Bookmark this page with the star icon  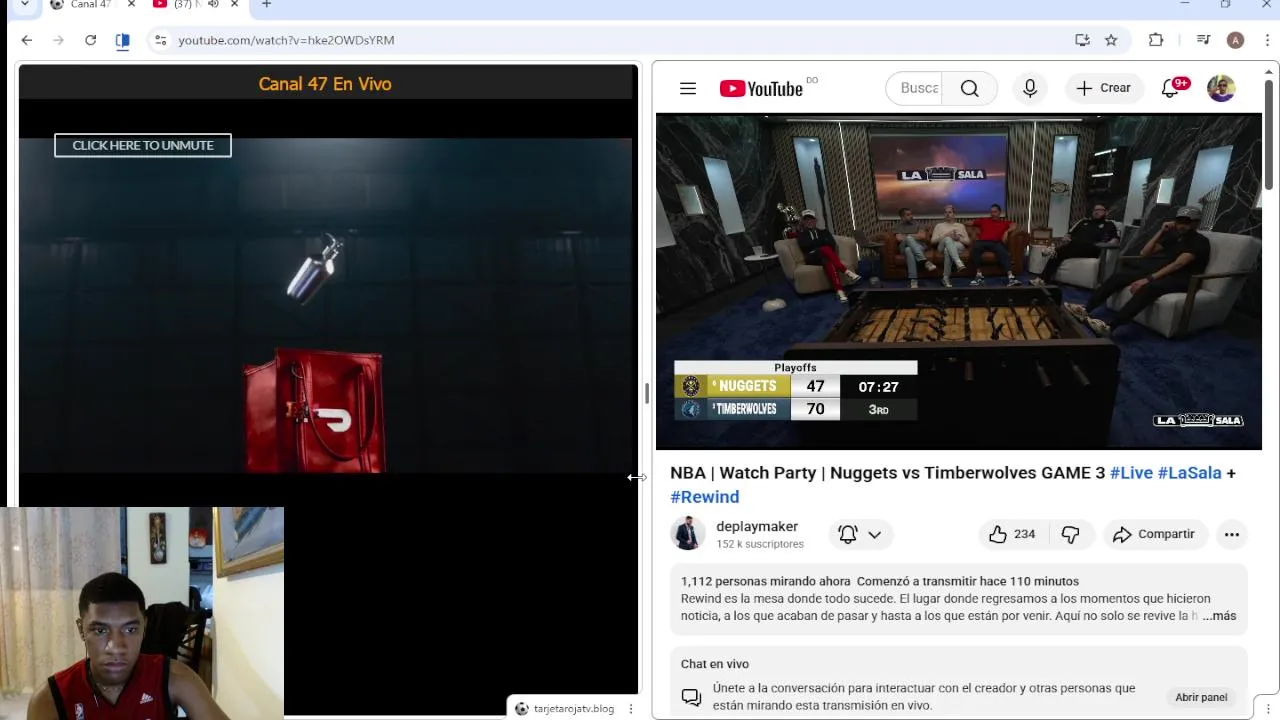[1111, 40]
